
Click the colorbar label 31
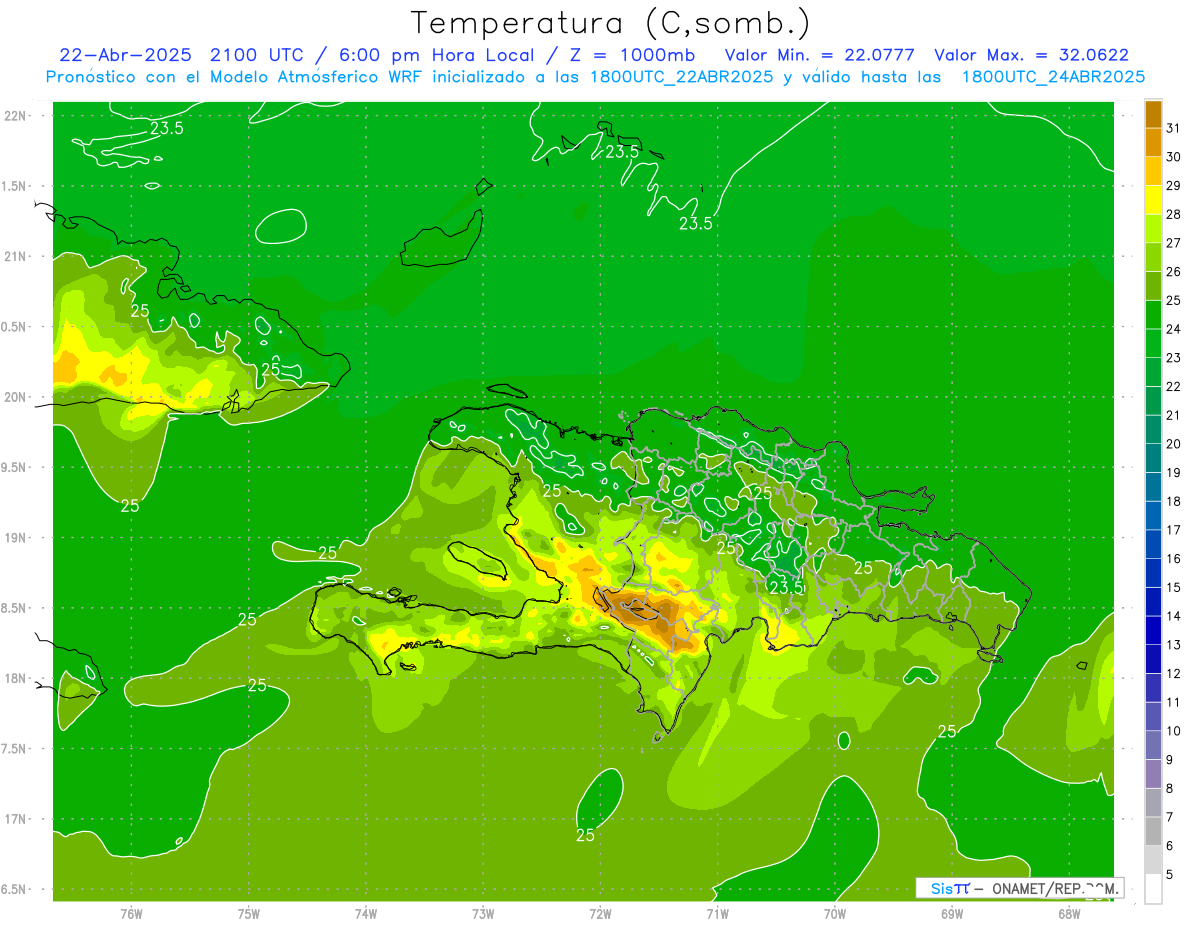(x=1174, y=128)
